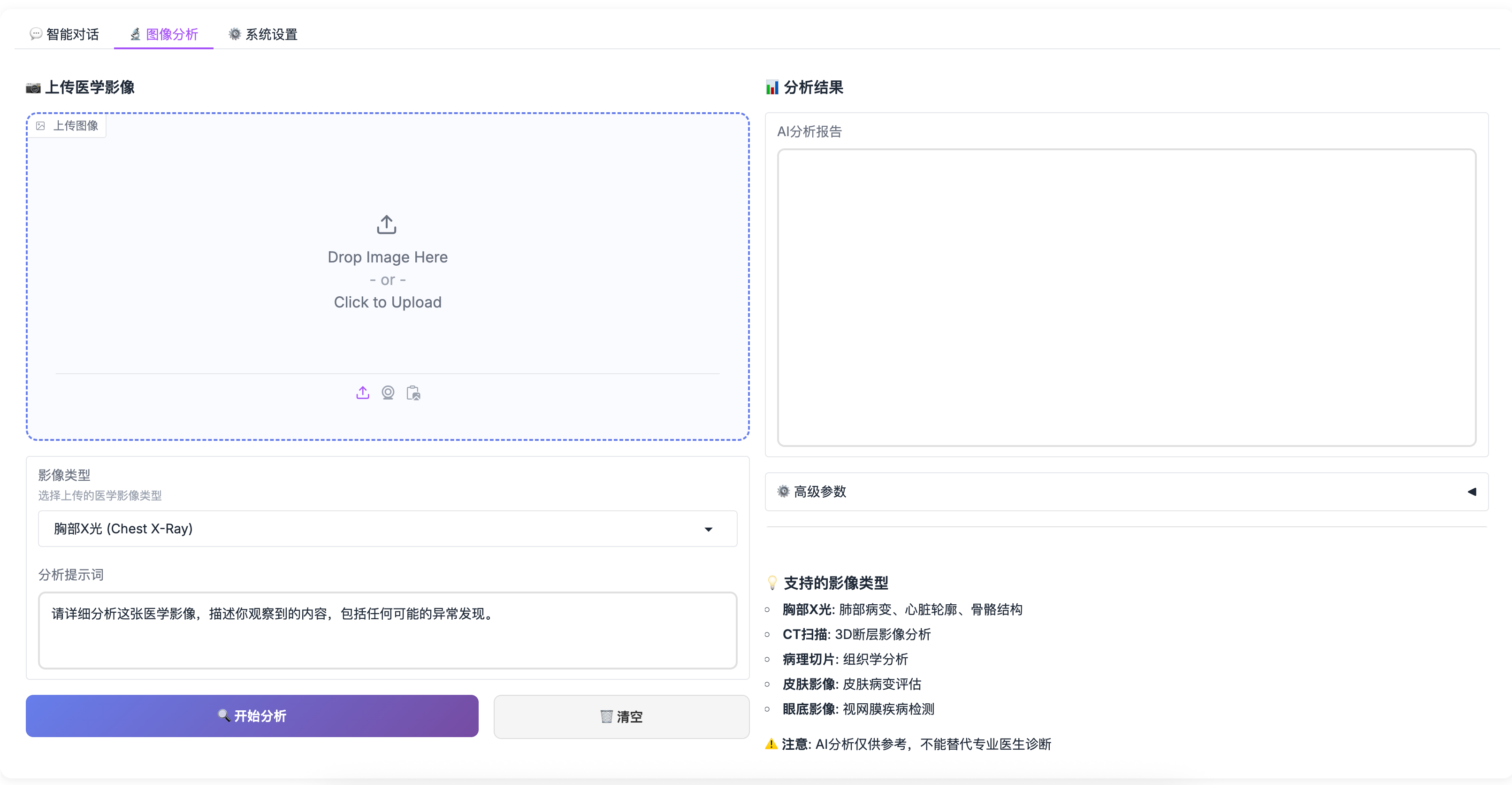1512x785 pixels.
Task: Expand the 高级参数 accordion arrow
Action: click(x=1472, y=492)
